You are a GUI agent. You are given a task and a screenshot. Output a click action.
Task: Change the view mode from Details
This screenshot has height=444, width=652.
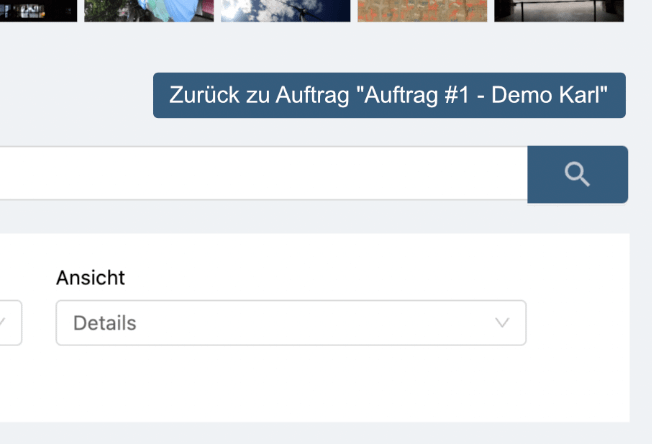[x=290, y=323]
